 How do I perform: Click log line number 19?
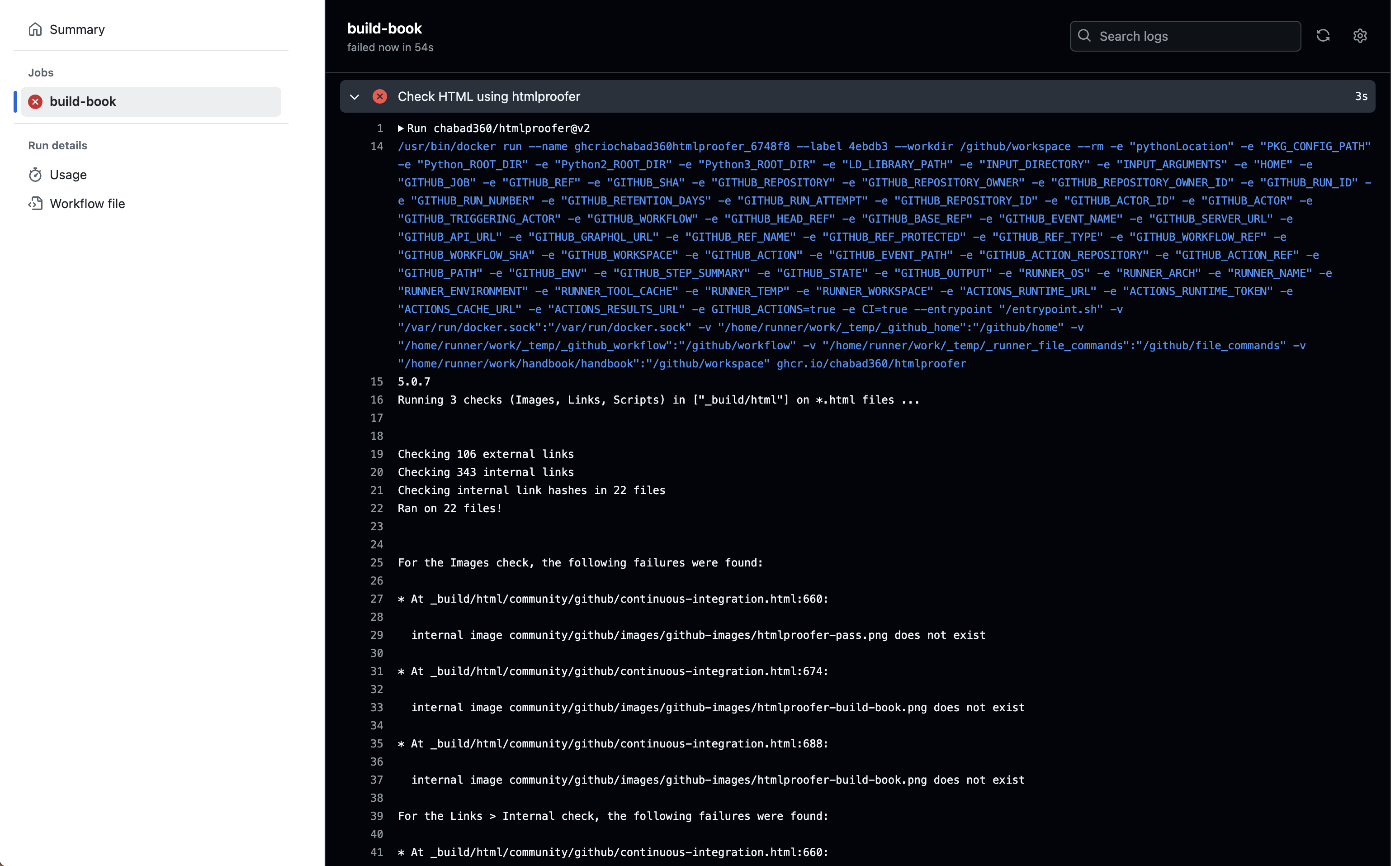[377, 454]
